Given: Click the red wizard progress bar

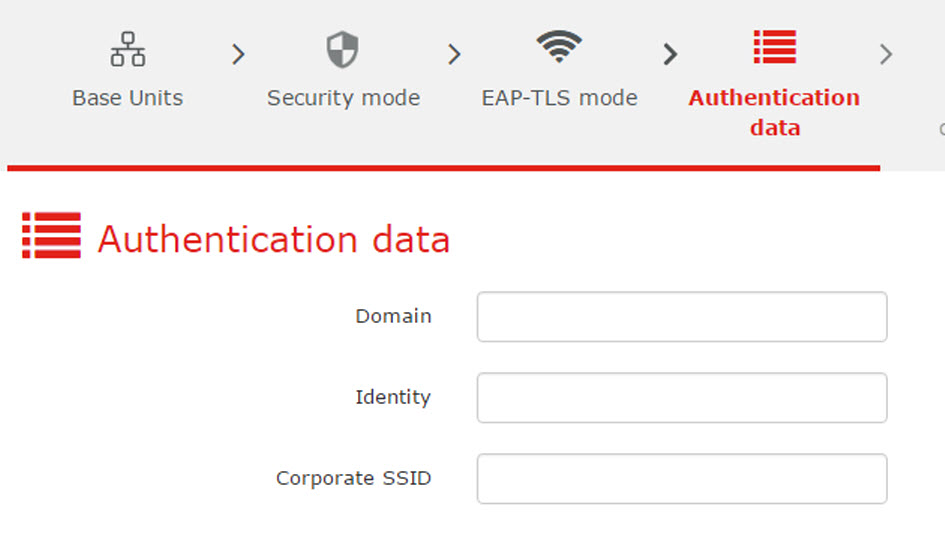Looking at the screenshot, I should click(444, 168).
